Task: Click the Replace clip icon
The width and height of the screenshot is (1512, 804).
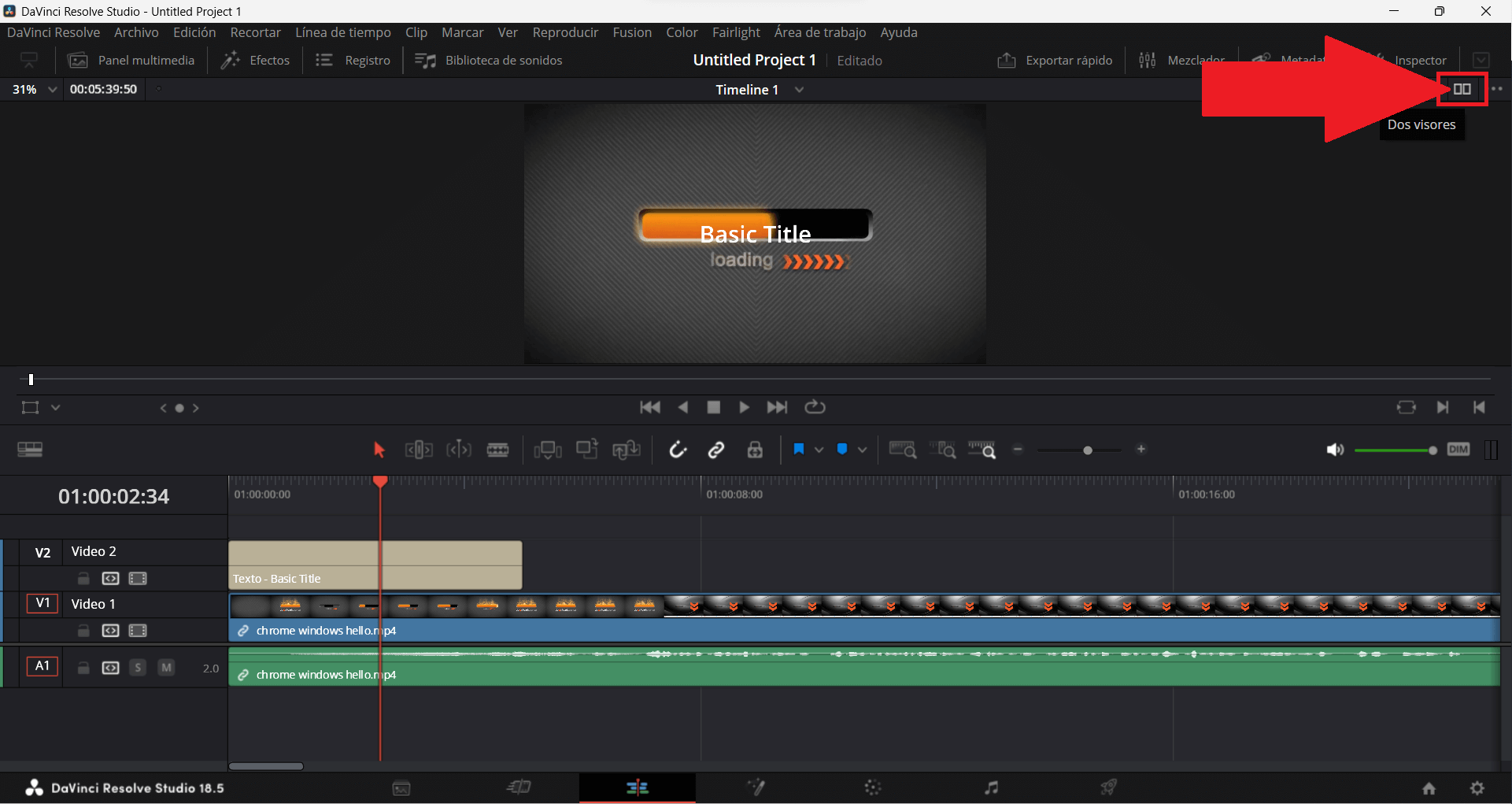Action: click(627, 450)
